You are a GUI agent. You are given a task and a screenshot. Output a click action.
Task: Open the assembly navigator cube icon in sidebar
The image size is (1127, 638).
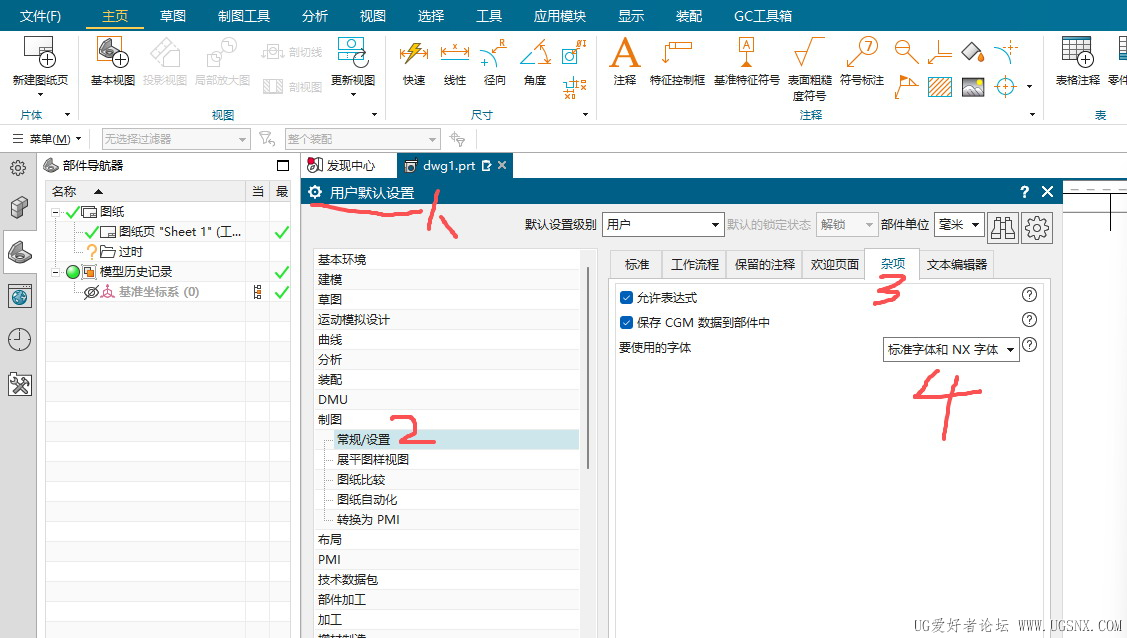point(19,207)
